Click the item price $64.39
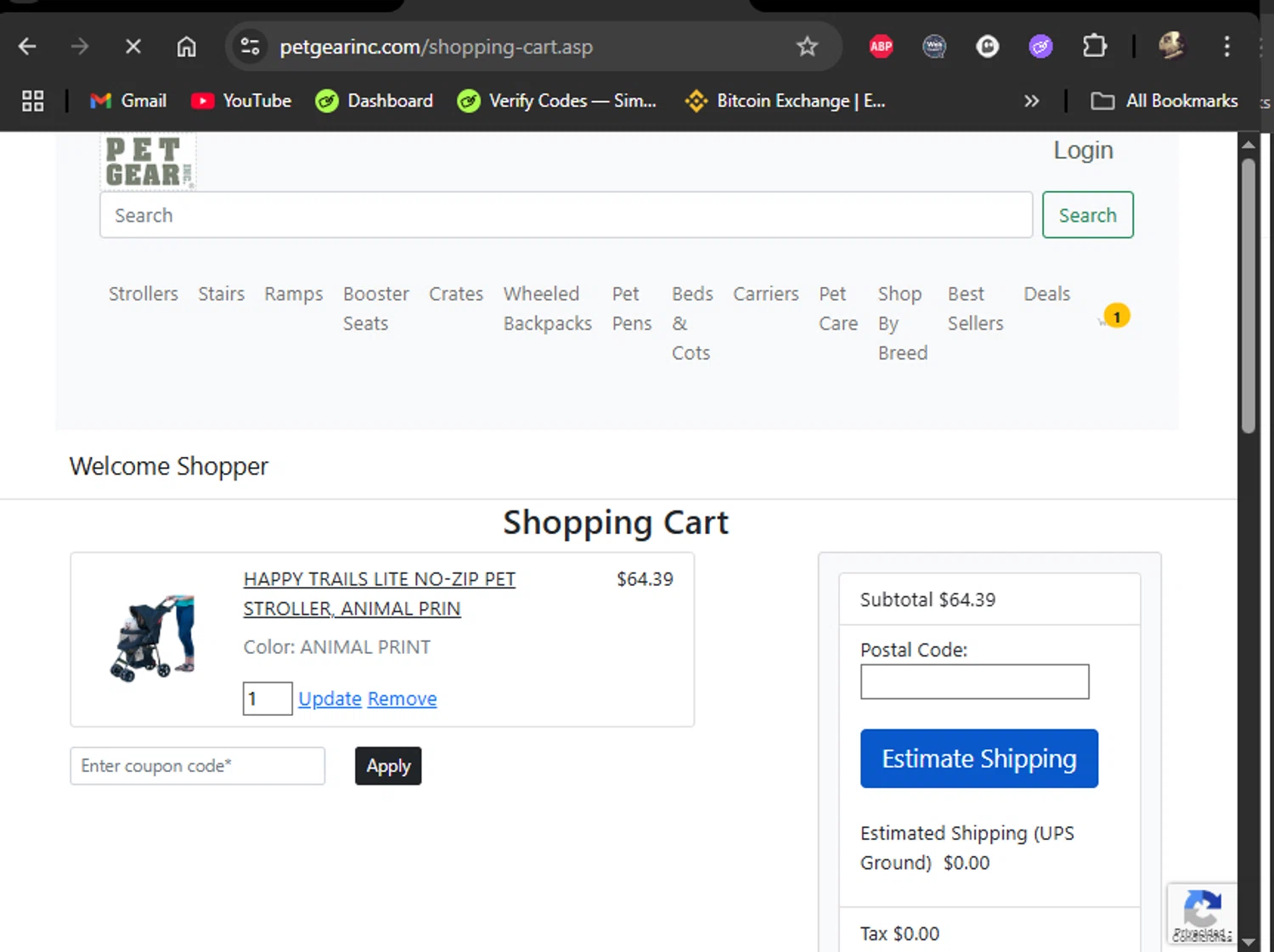This screenshot has width=1274, height=952. (645, 579)
